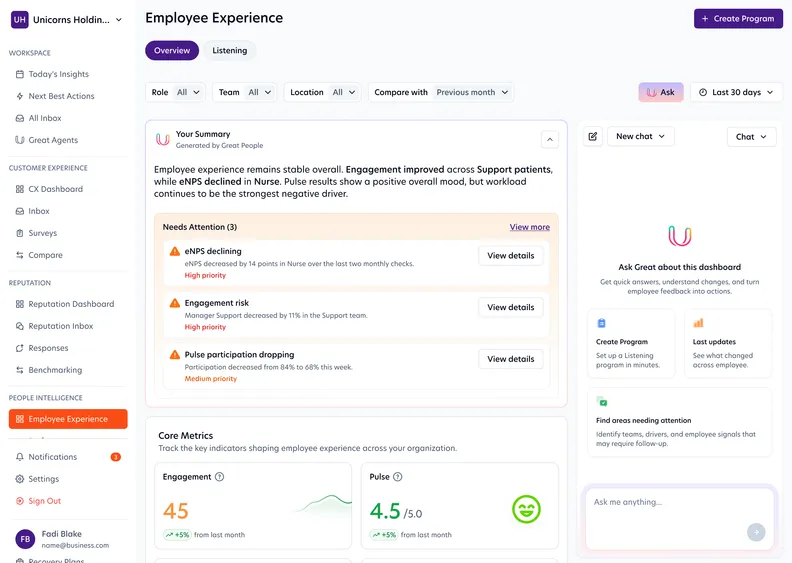Click the FB user avatar

coord(25,539)
